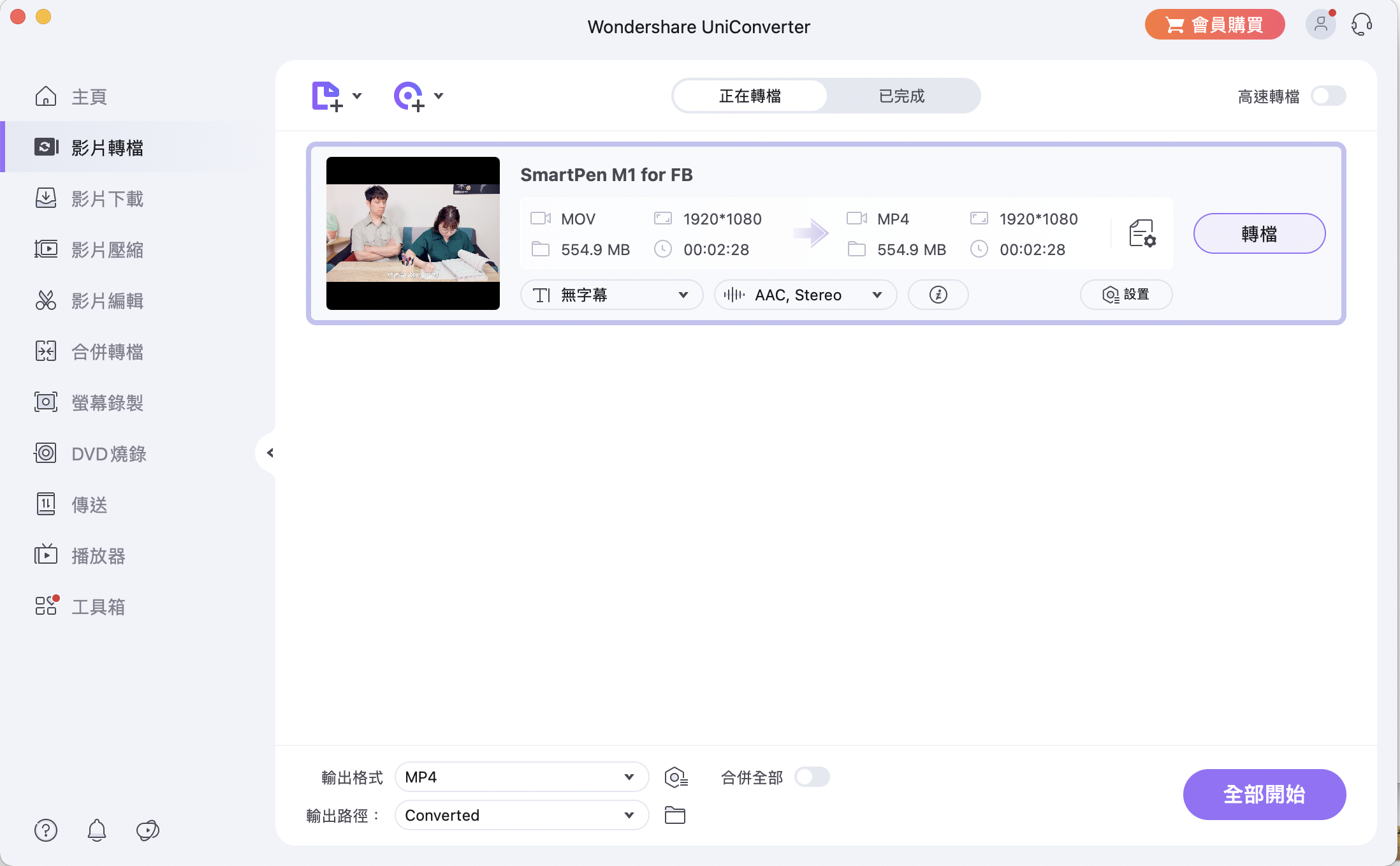Viewport: 1400px width, 866px height.
Task: Switch to the 已完成 tab
Action: coord(901,96)
